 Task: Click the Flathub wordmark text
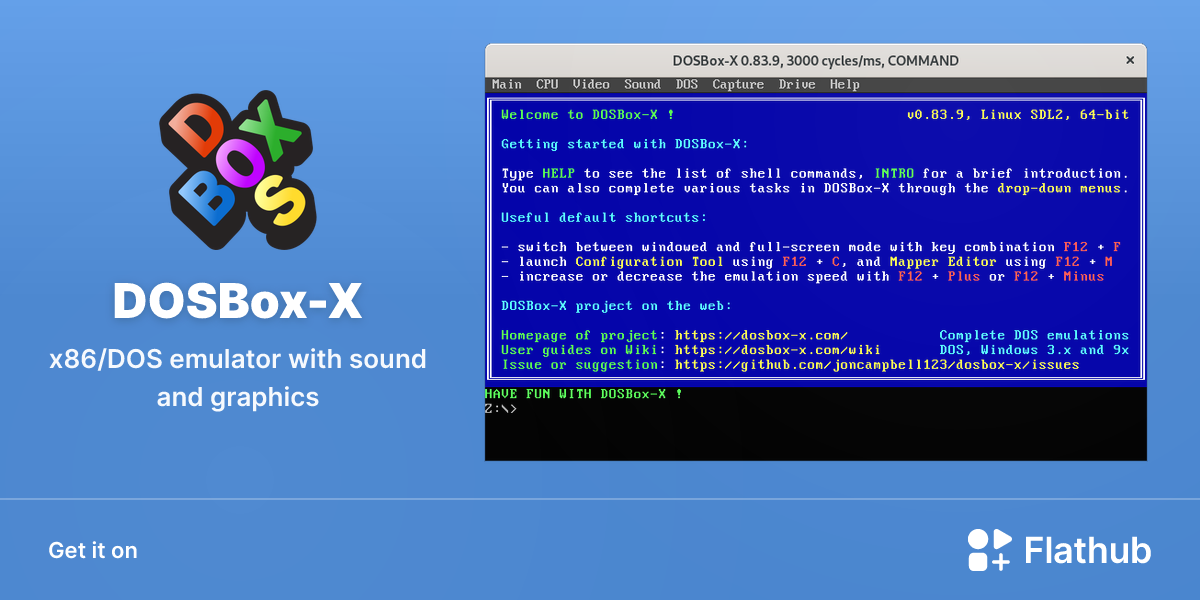[x=1088, y=550]
